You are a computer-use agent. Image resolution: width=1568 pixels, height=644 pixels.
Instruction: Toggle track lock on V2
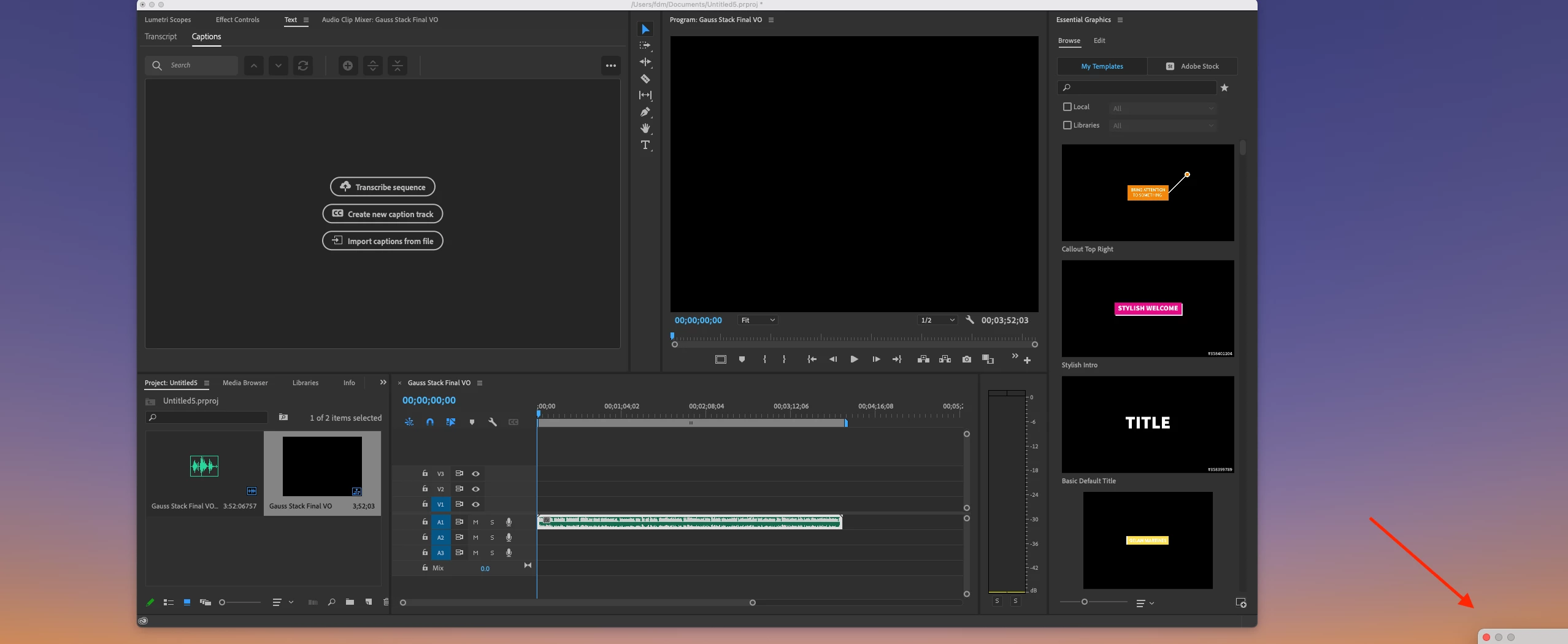pos(425,489)
